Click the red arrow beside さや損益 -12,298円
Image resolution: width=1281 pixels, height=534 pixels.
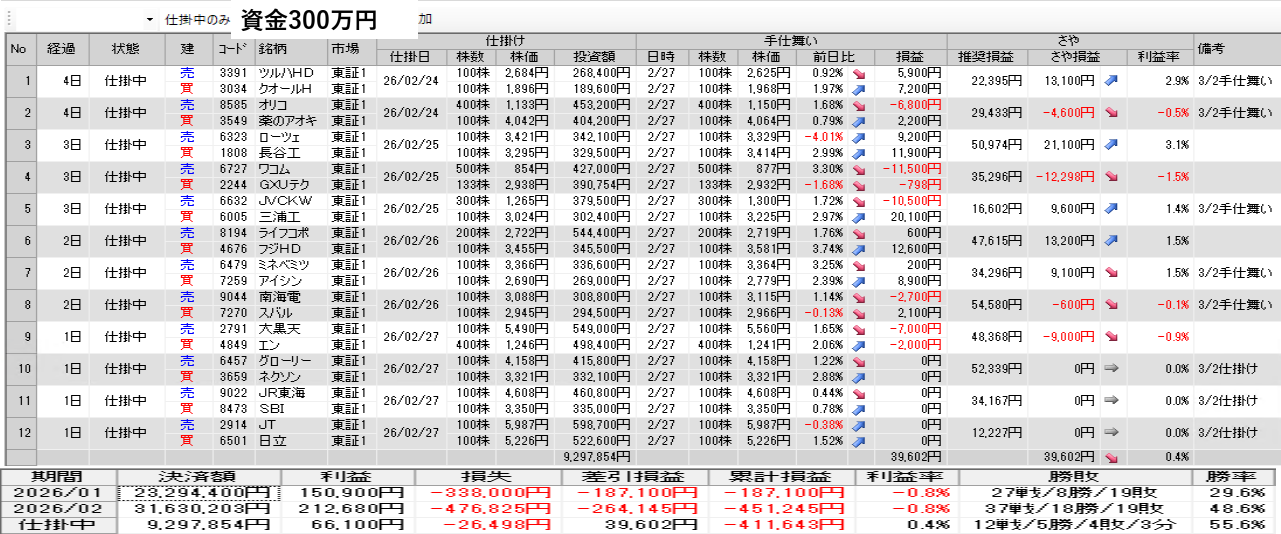(1111, 177)
